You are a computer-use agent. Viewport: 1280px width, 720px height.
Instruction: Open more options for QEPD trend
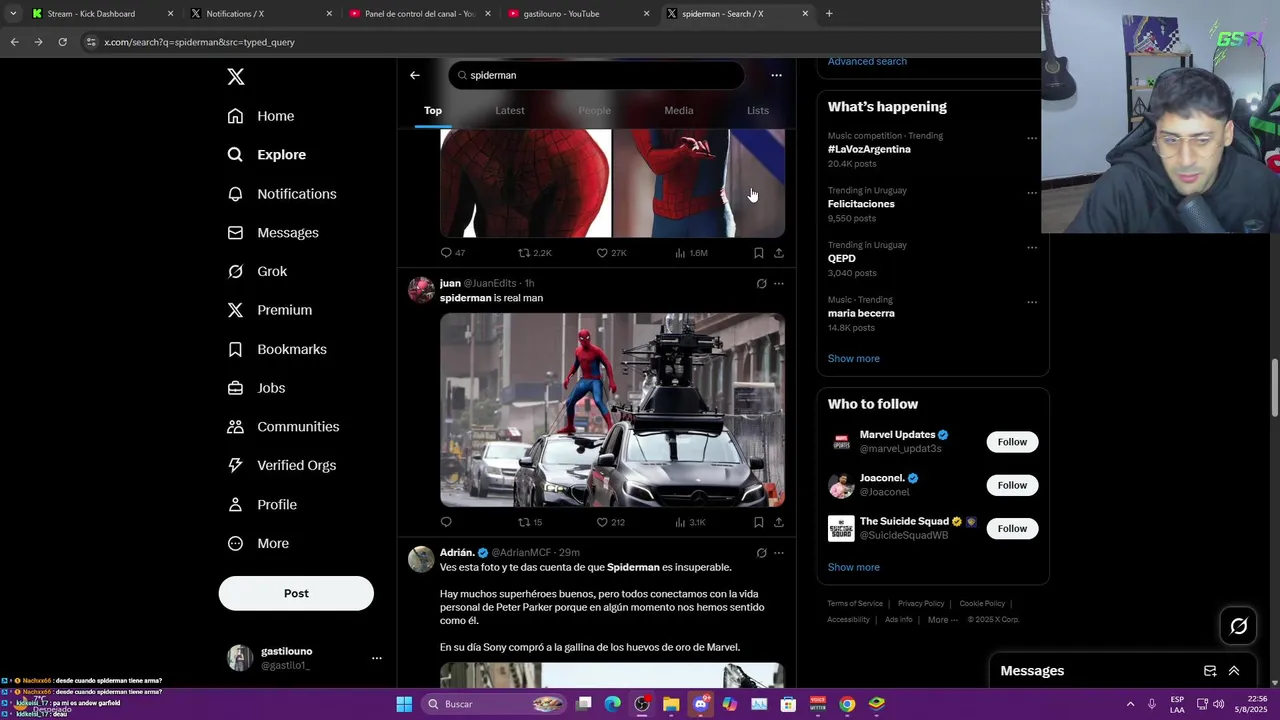click(x=1032, y=248)
